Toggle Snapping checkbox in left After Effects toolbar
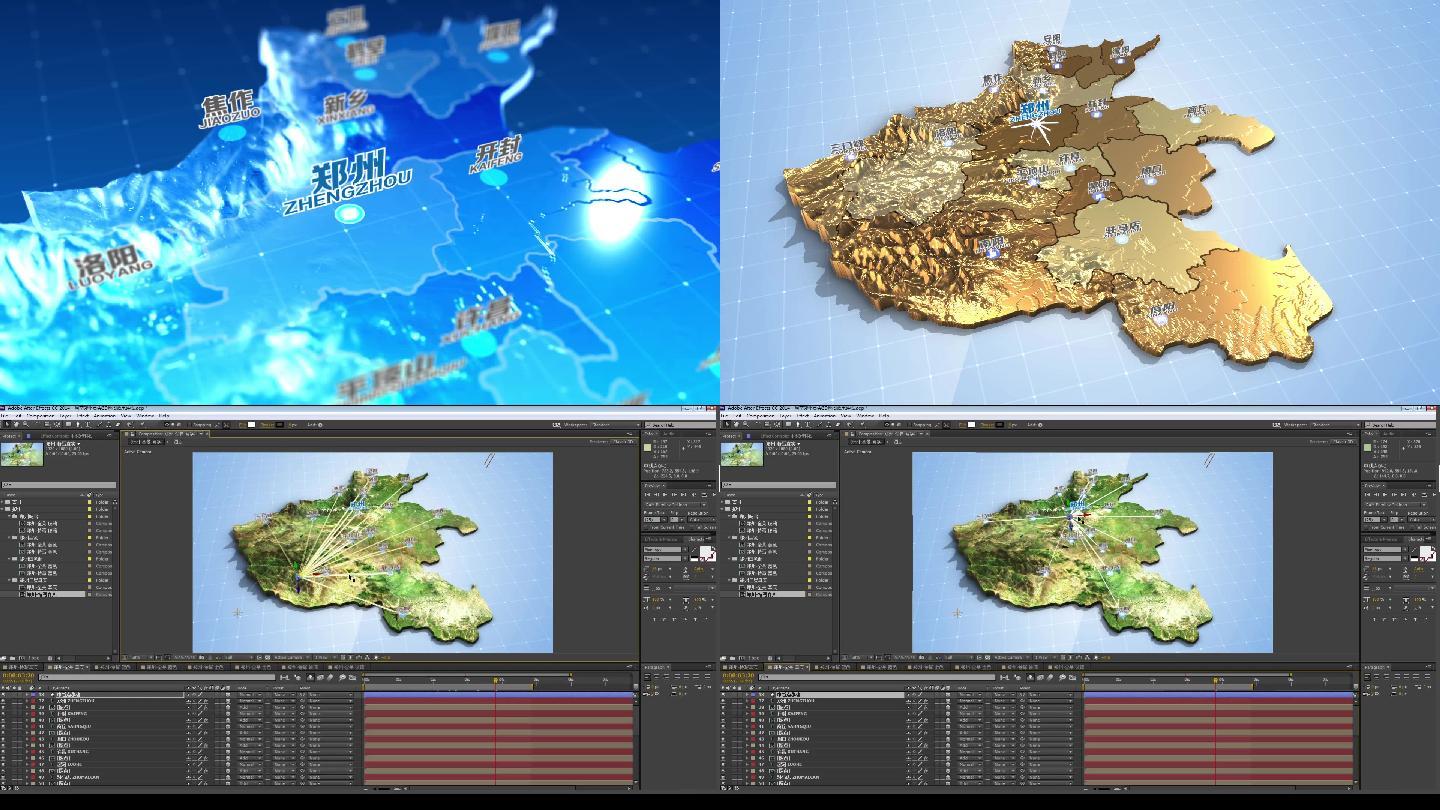The image size is (1440, 810). coord(189,424)
